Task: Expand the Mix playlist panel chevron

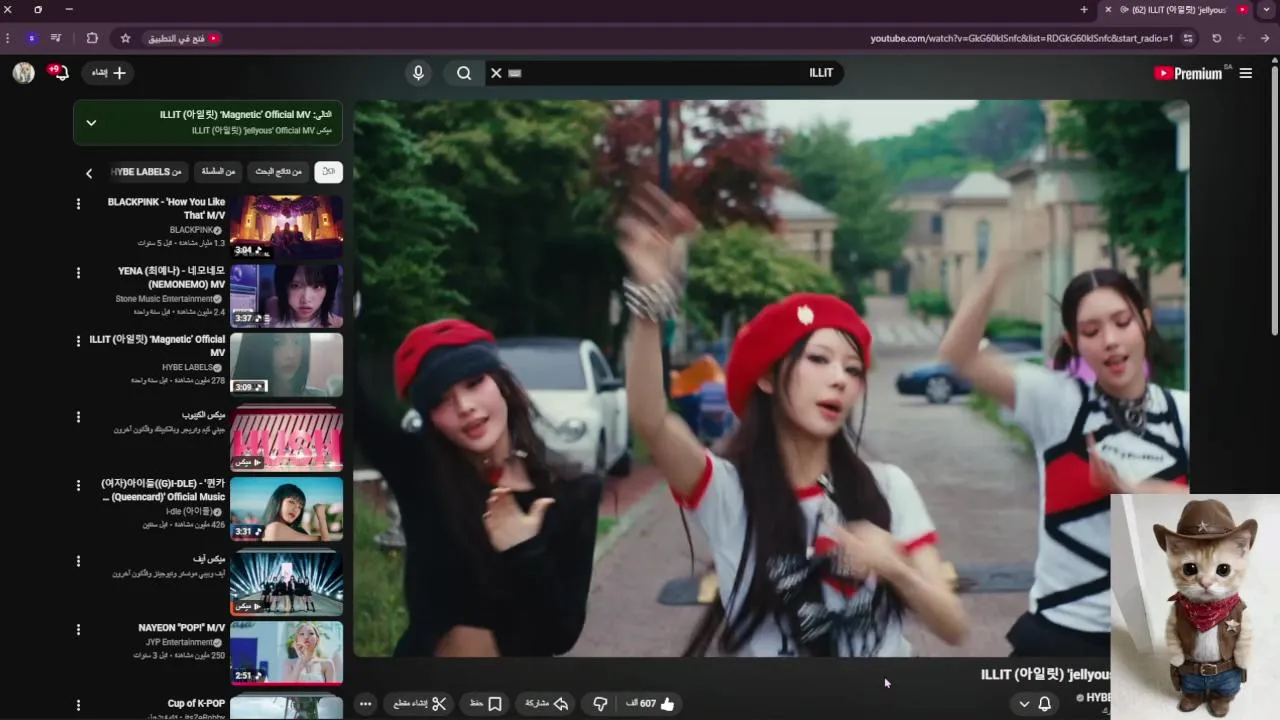Action: [91, 123]
